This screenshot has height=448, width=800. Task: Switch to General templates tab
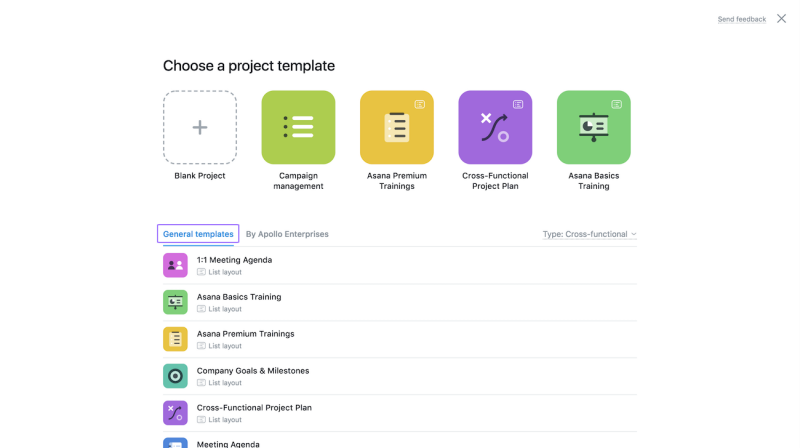click(x=198, y=234)
